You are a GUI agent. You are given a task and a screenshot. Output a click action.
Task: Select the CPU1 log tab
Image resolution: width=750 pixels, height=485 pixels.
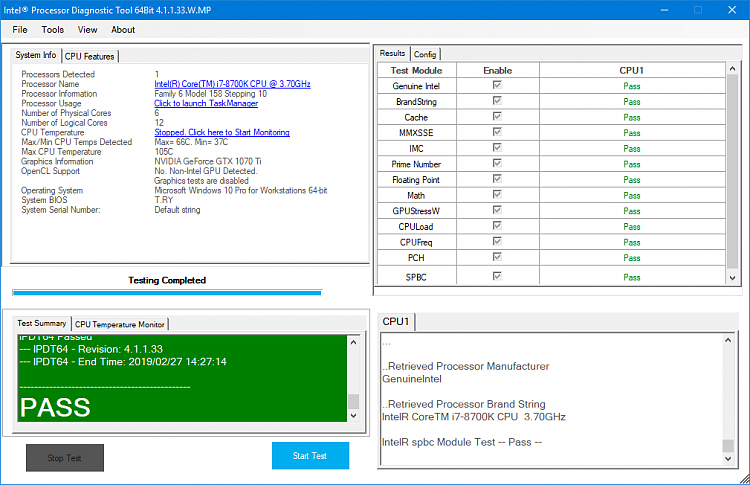pos(396,321)
